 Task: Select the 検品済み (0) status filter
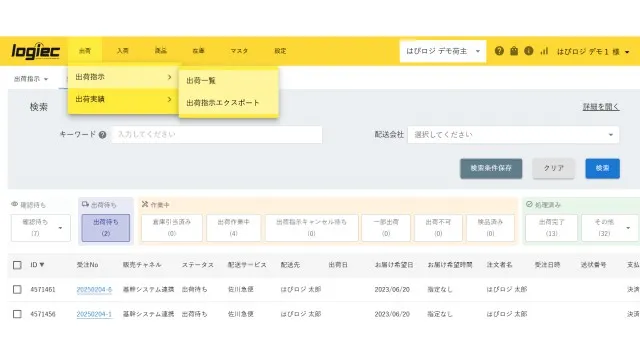tap(490, 228)
